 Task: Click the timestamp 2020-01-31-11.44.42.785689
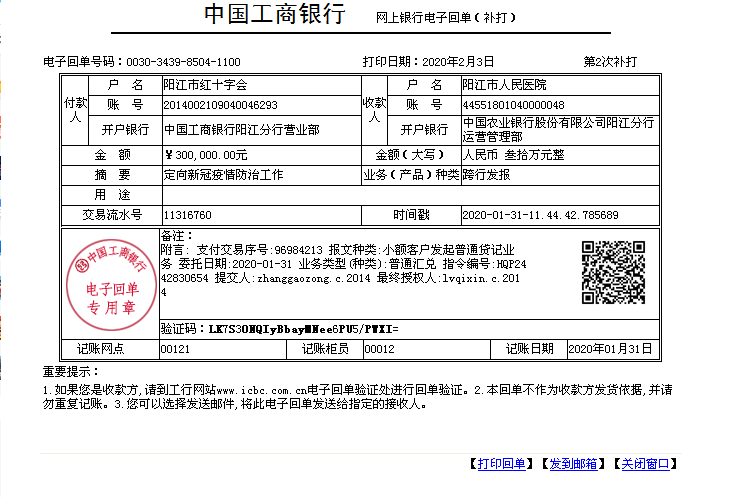[x=540, y=215]
